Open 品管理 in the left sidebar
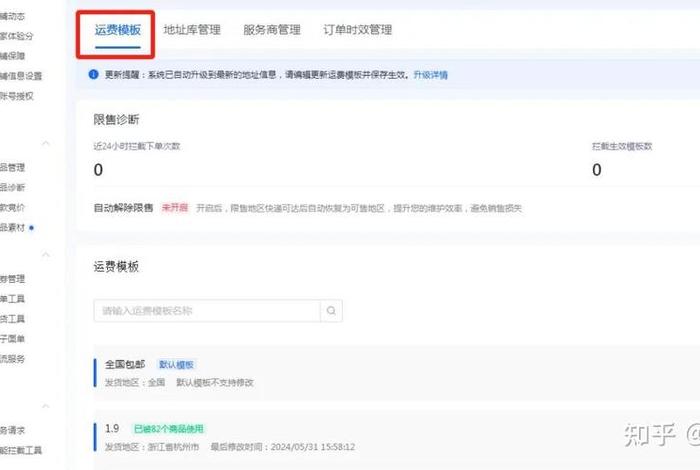 pyautogui.click(x=13, y=167)
